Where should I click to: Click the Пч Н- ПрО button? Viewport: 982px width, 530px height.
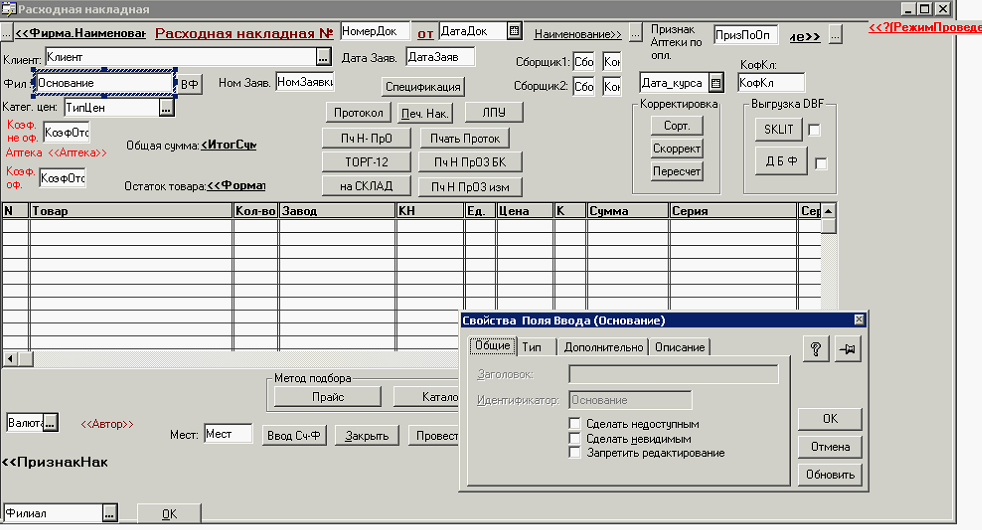tap(366, 138)
